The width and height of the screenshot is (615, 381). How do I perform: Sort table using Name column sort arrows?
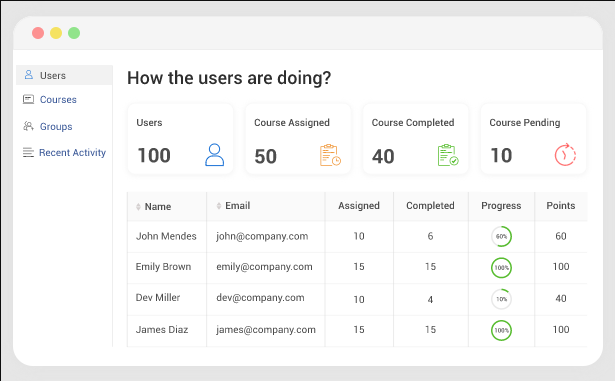(138, 206)
